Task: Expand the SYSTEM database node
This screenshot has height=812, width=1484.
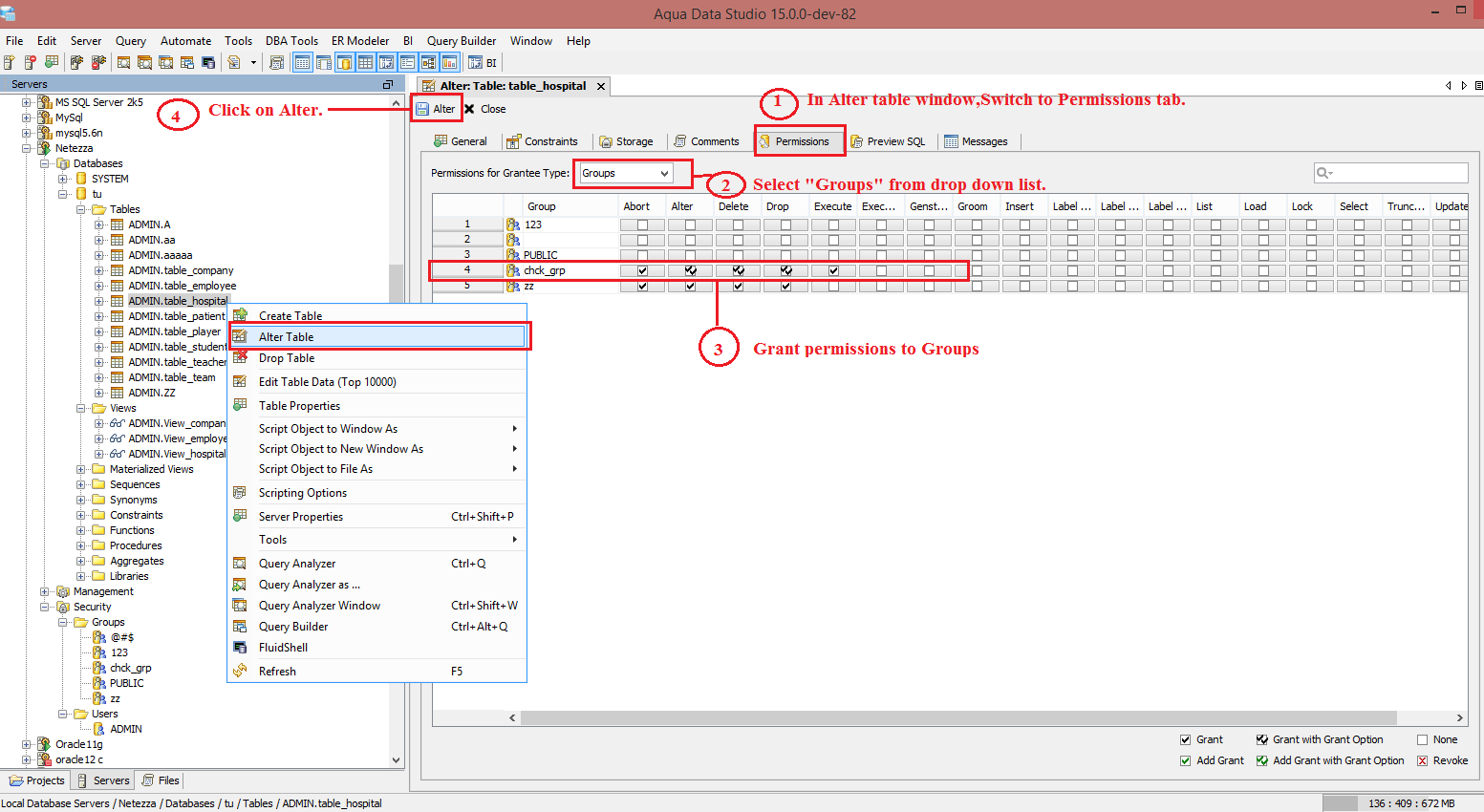Action: (x=63, y=179)
